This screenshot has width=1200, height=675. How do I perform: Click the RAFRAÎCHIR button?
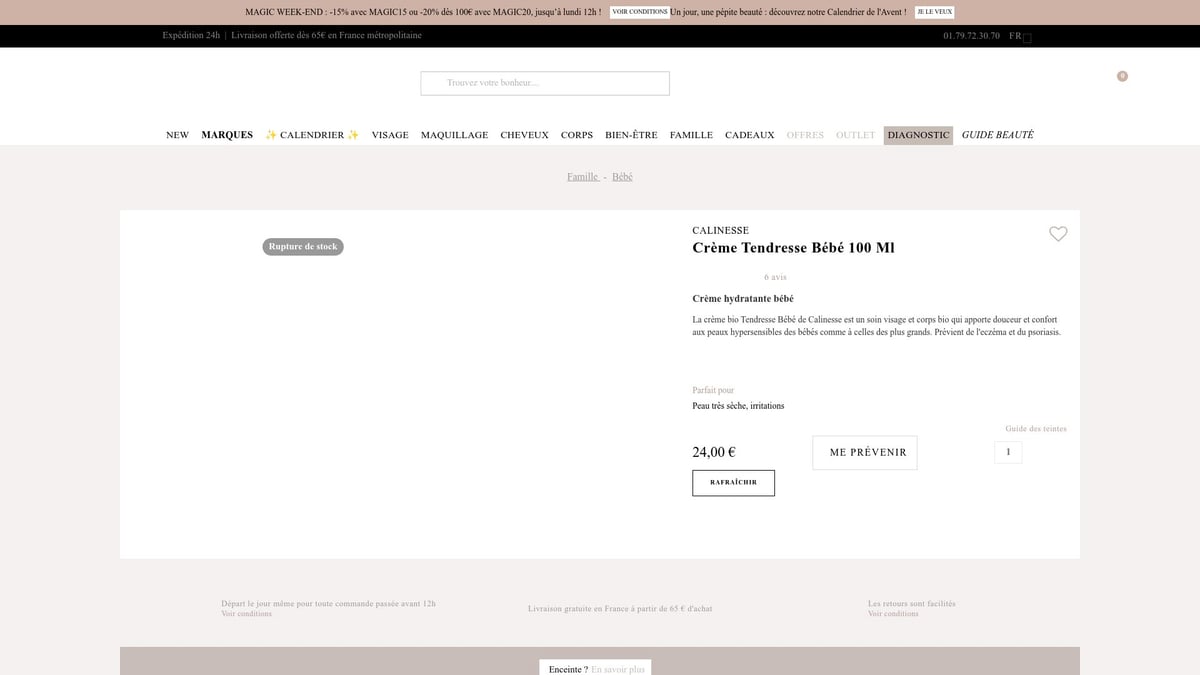(733, 483)
